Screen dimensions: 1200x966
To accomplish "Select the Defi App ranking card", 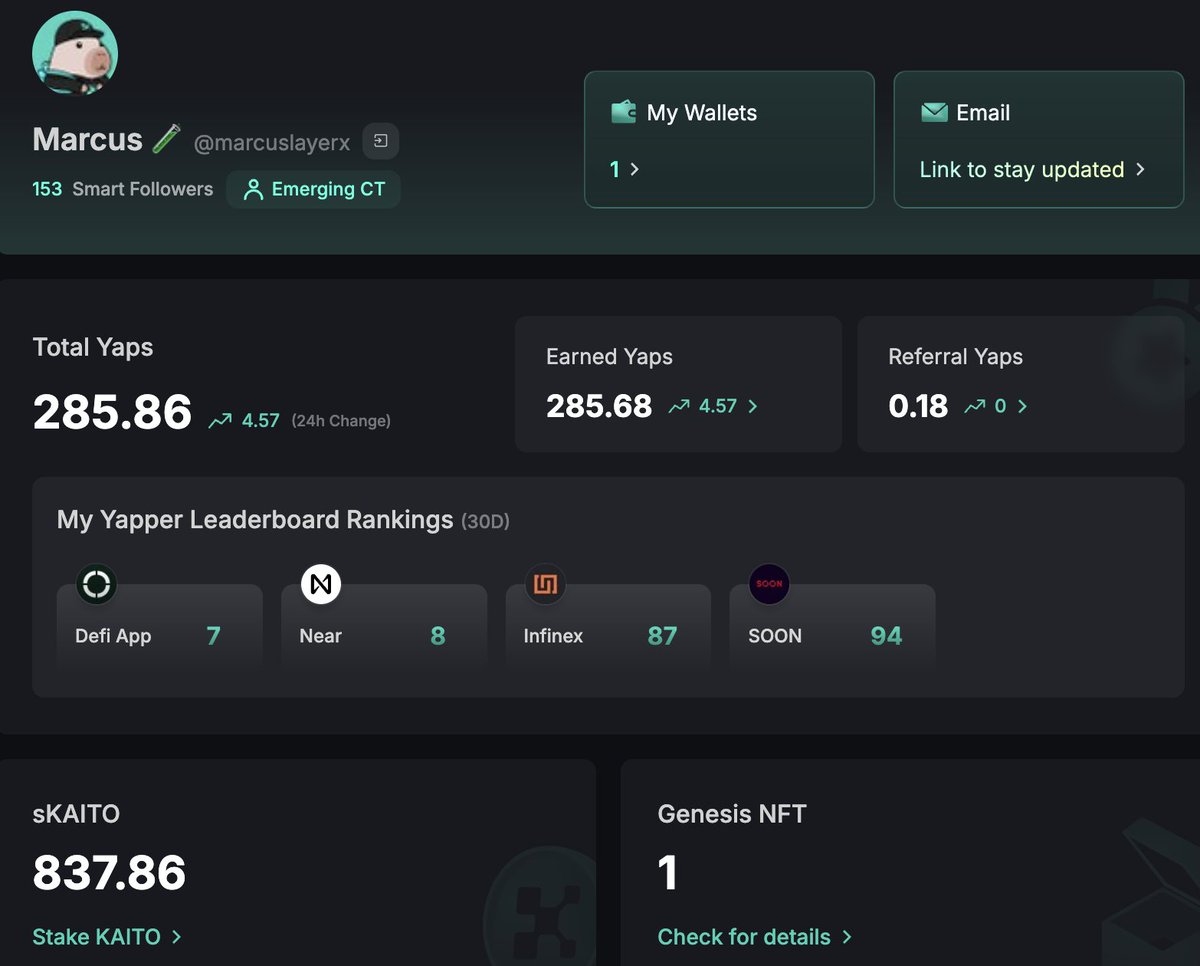I will (x=160, y=625).
